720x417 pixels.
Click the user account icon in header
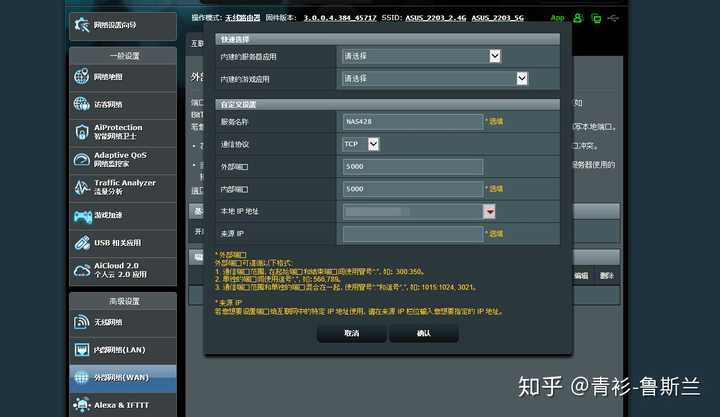pos(578,18)
